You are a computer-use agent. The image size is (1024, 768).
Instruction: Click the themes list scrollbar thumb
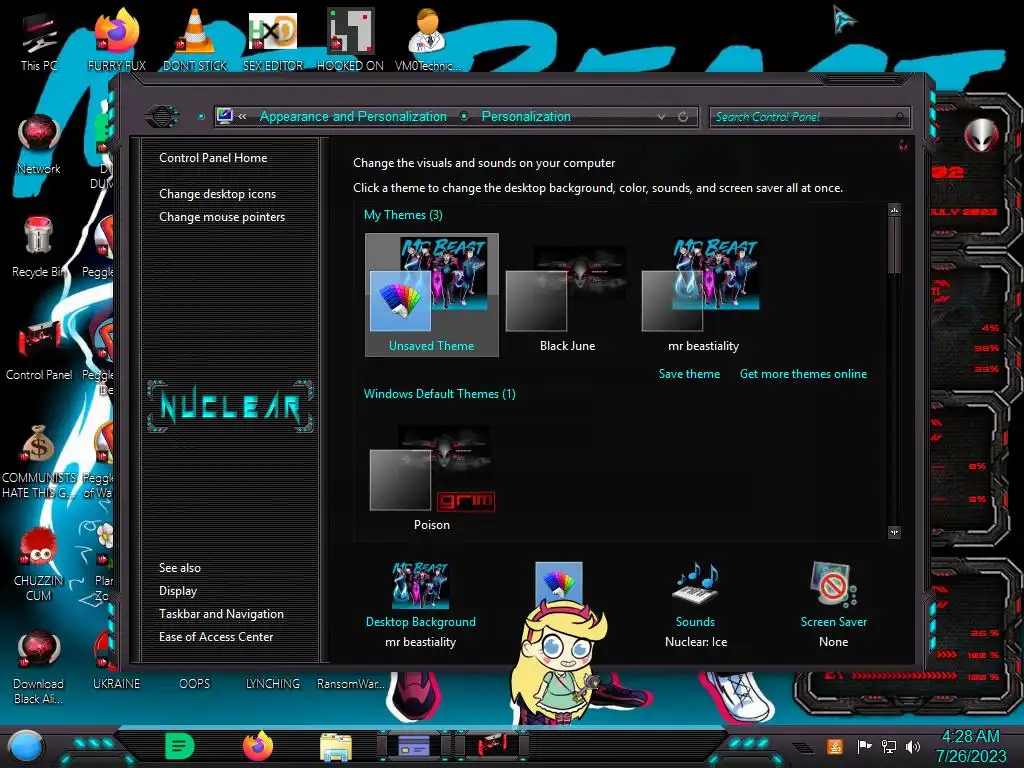[894, 246]
